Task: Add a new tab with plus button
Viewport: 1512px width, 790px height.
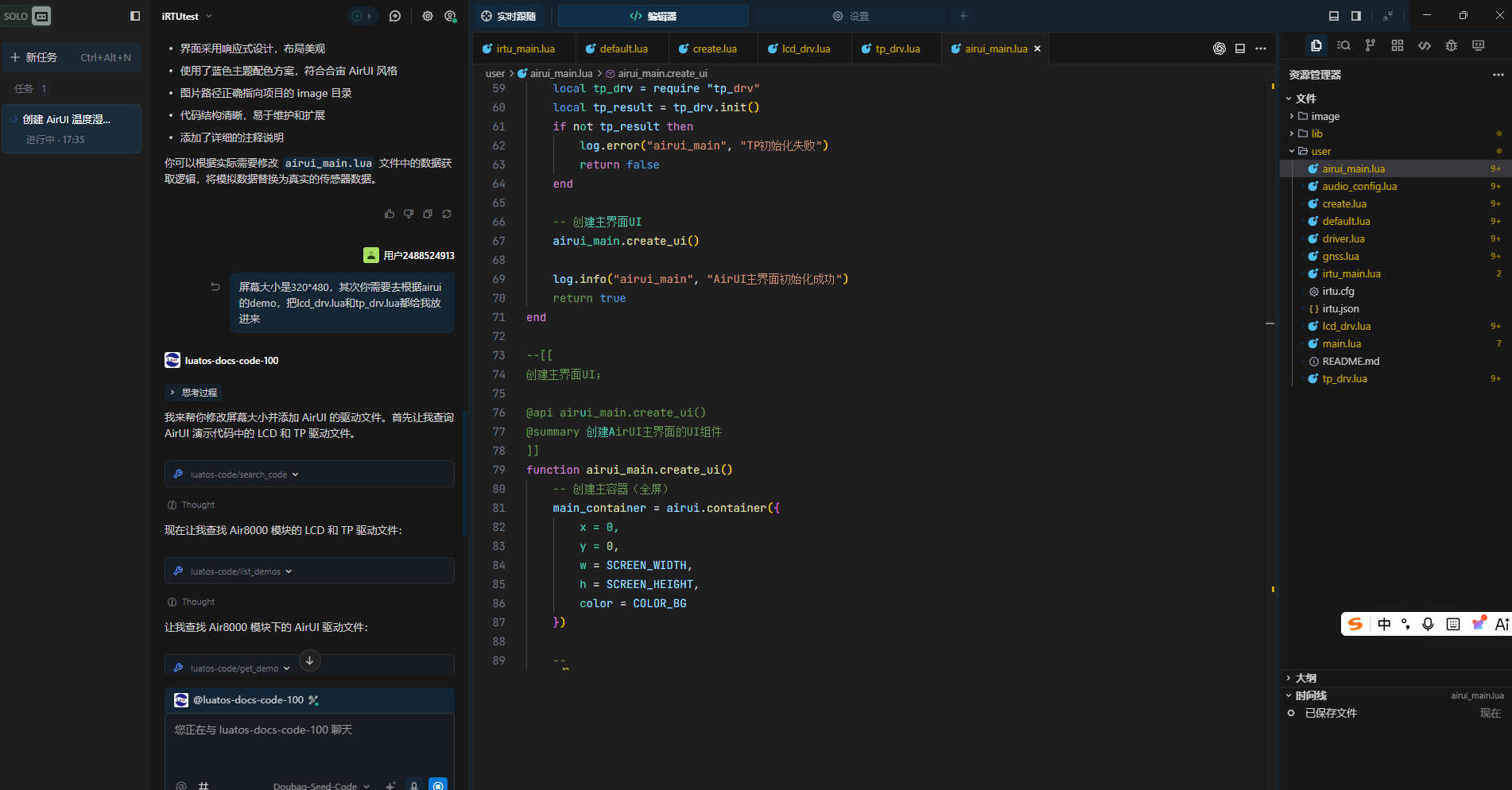Action: [963, 16]
